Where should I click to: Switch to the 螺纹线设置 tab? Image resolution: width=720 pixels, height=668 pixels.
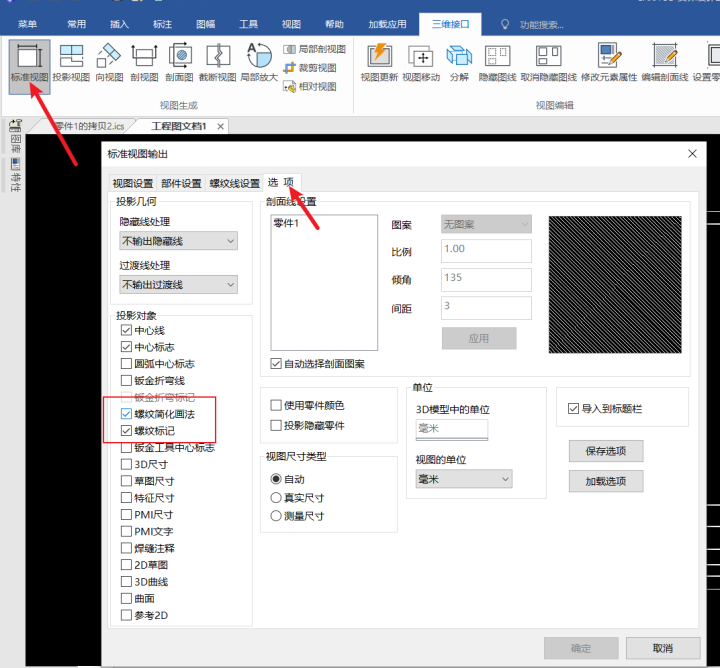234,184
